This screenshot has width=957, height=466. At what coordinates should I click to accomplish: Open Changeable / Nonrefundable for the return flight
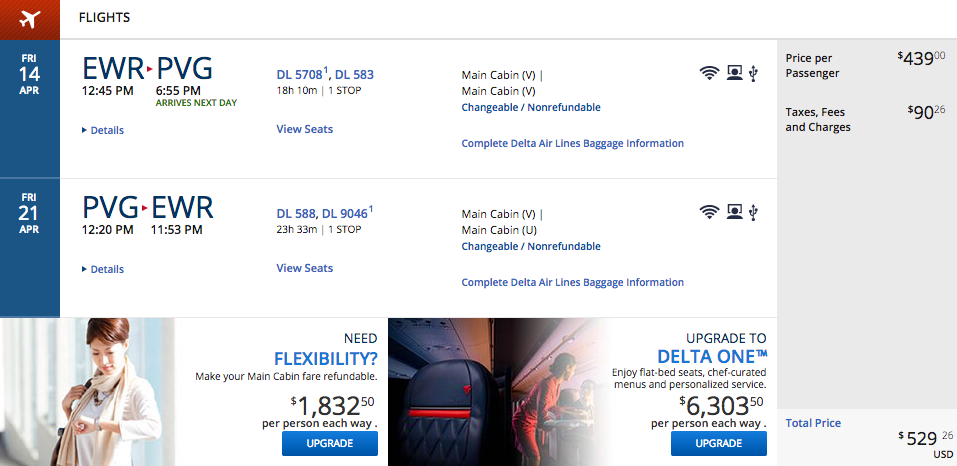(530, 246)
